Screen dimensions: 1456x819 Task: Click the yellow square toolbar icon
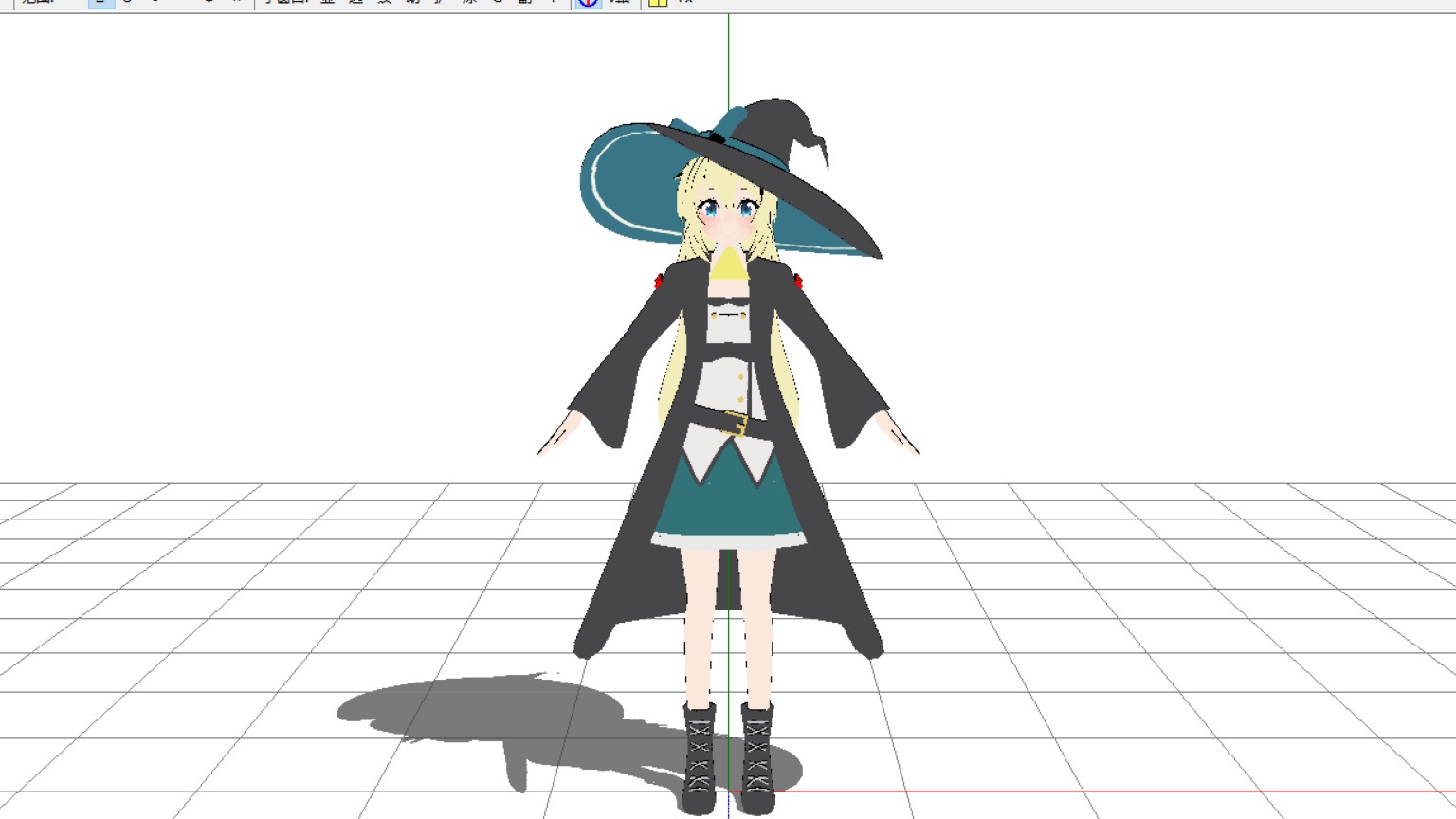tap(658, 3)
